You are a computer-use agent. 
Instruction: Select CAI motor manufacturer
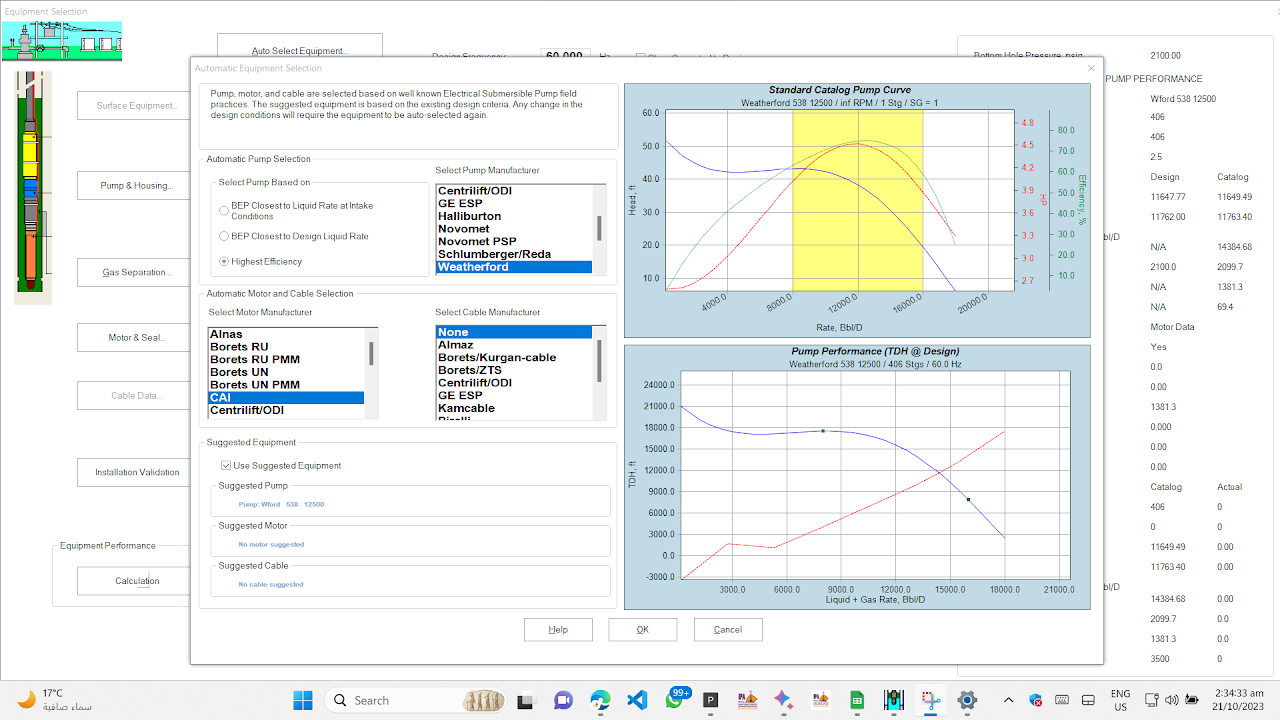coord(286,397)
